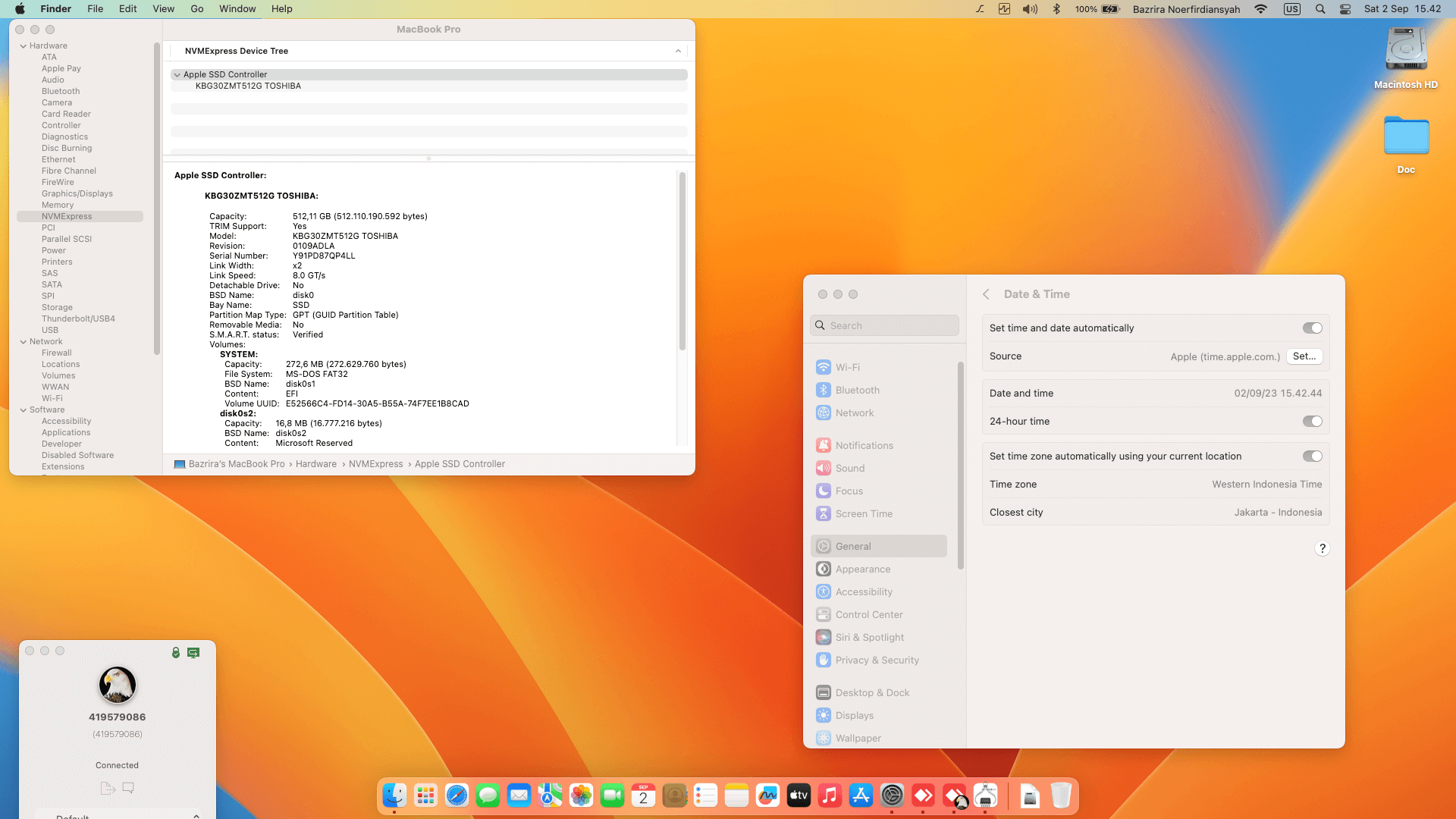Click the green lock security icon
Viewport: 1456px width, 819px height.
(176, 652)
